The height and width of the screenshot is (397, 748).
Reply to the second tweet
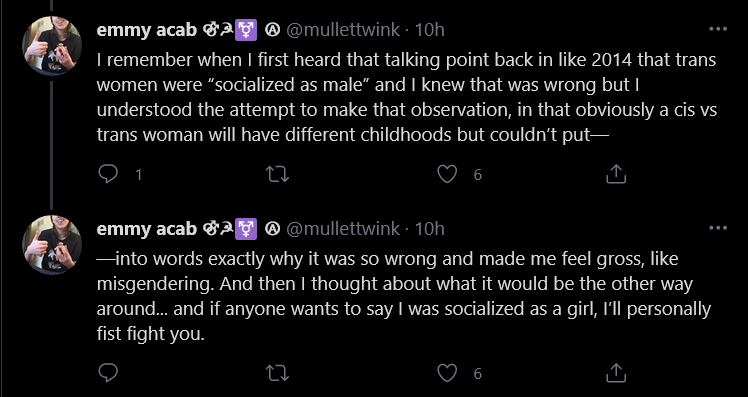tap(108, 373)
